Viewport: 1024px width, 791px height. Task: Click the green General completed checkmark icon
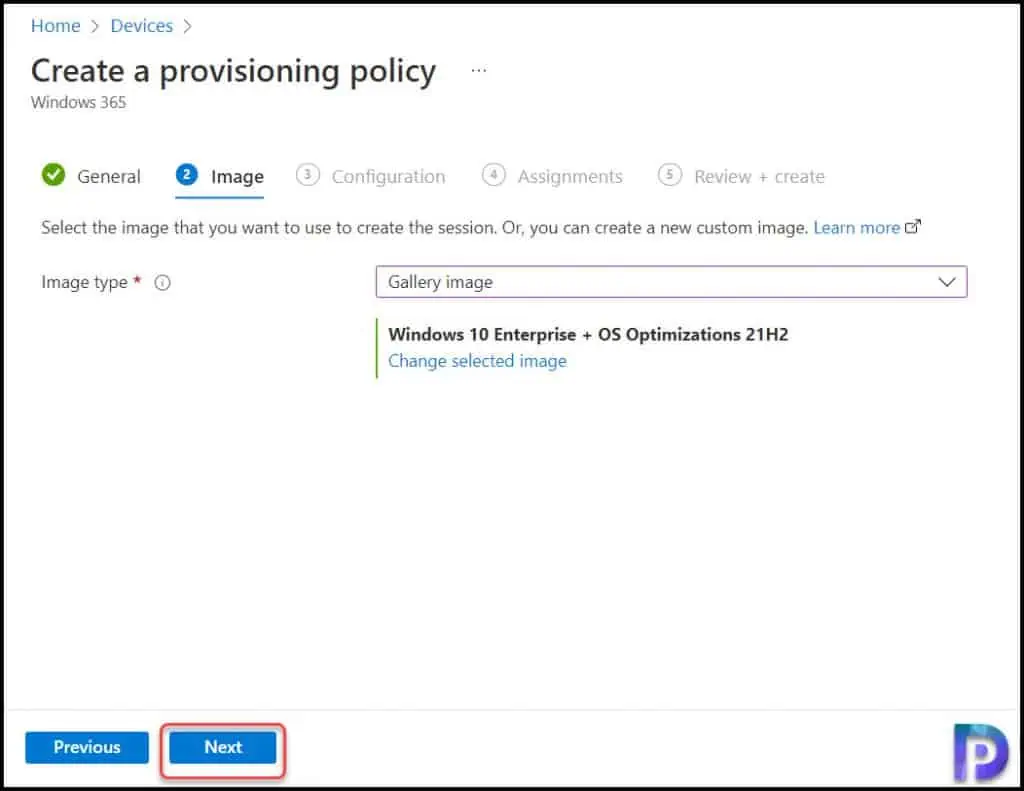[53, 174]
